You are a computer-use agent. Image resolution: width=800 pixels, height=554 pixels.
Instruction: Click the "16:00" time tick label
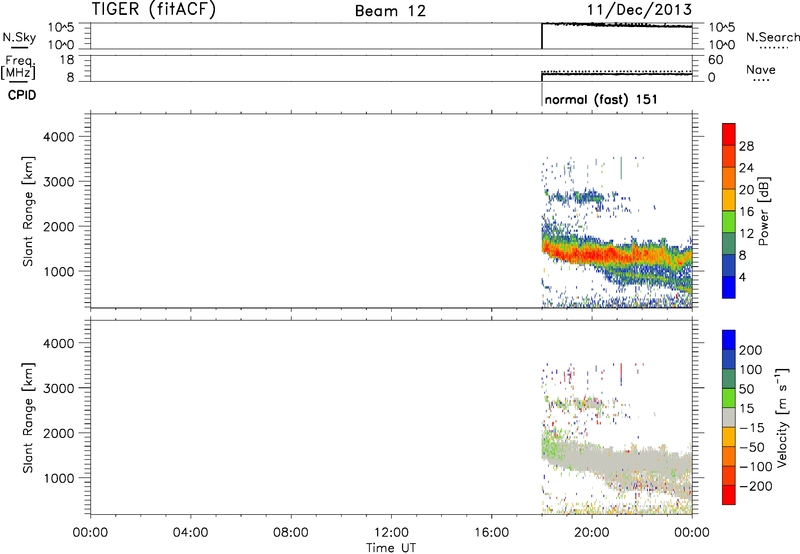[491, 533]
